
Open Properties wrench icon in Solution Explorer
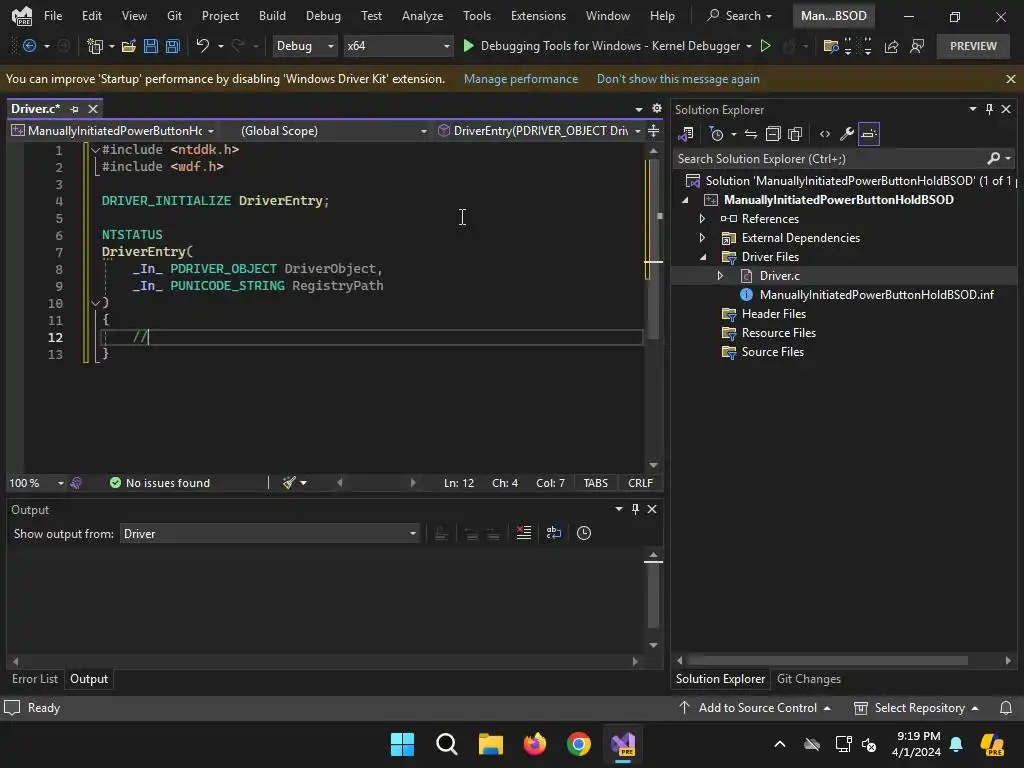coord(846,134)
